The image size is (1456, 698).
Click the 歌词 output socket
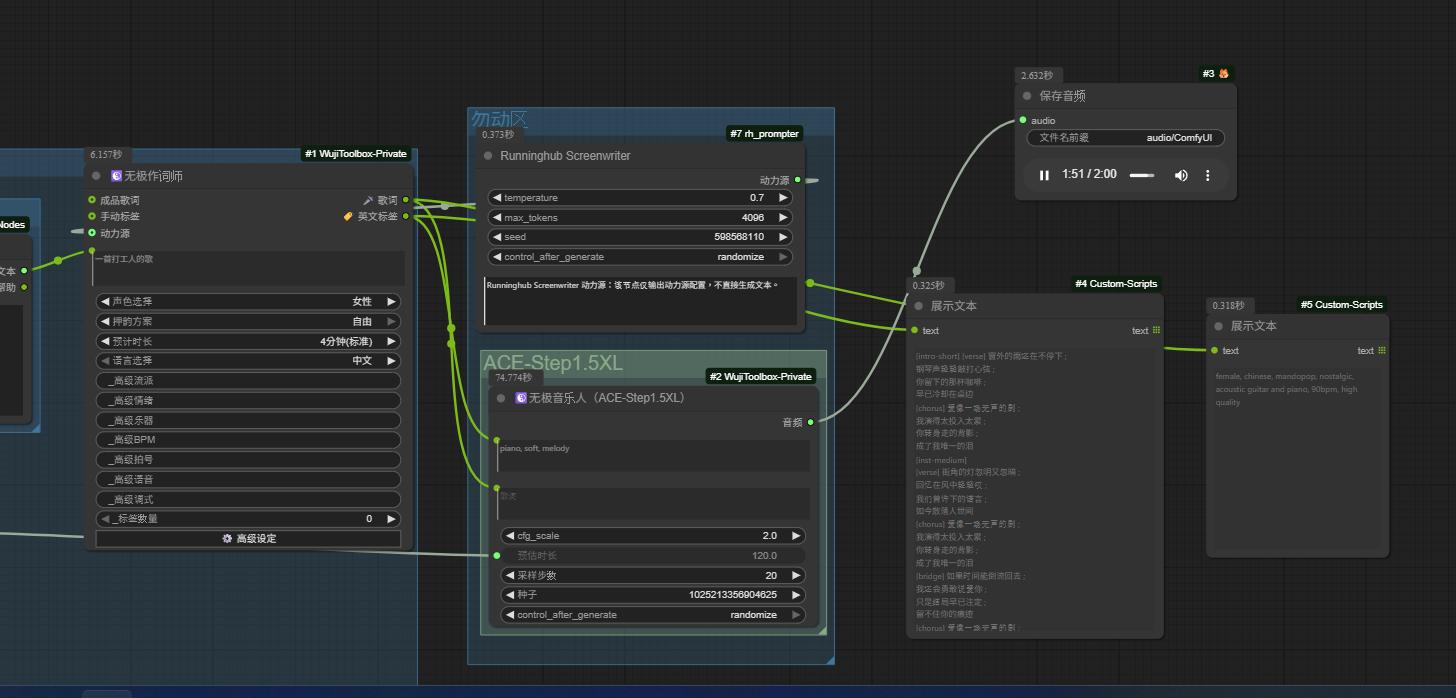pyautogui.click(x=405, y=200)
